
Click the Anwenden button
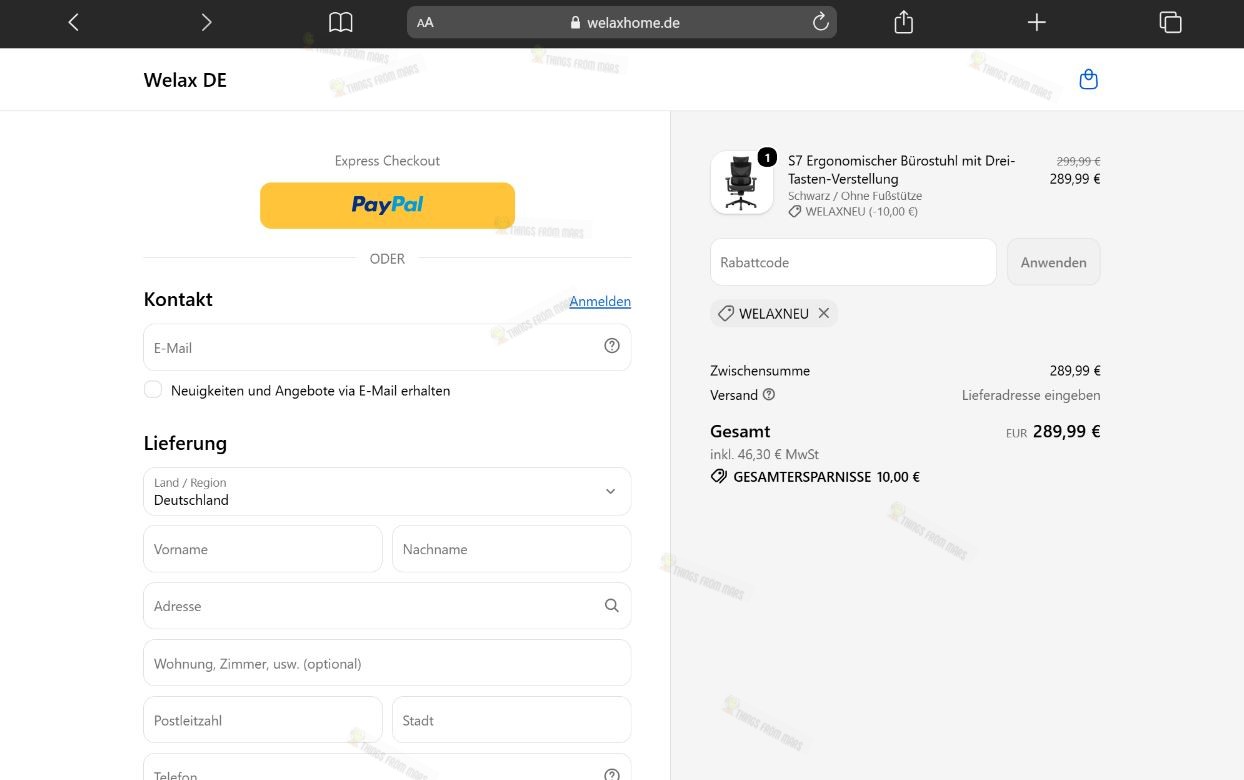tap(1053, 262)
